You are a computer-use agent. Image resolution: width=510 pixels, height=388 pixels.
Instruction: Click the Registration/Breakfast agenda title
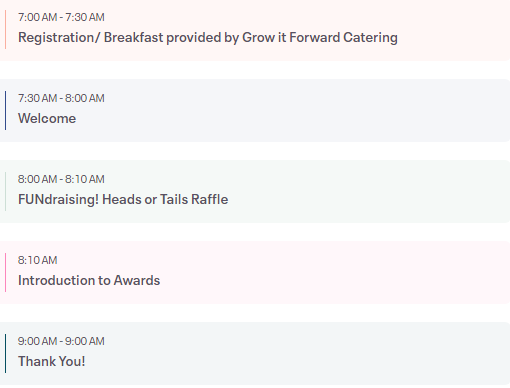(208, 37)
